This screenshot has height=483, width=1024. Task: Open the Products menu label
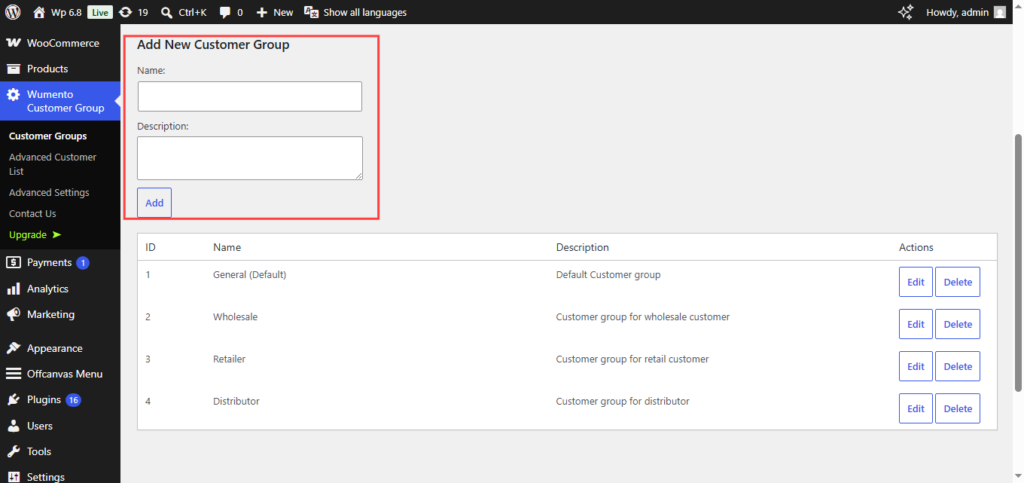point(48,69)
